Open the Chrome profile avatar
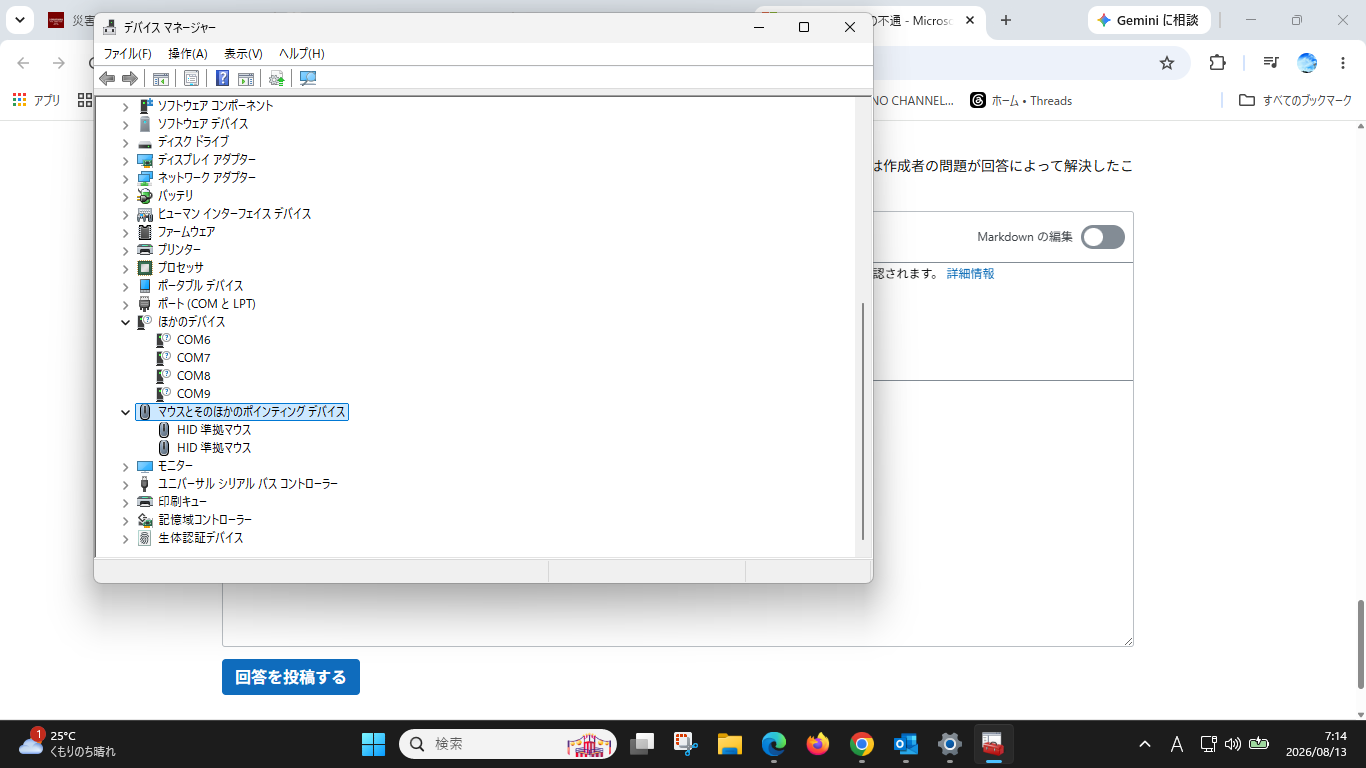Screen dimensions: 1366x768 click(1307, 63)
